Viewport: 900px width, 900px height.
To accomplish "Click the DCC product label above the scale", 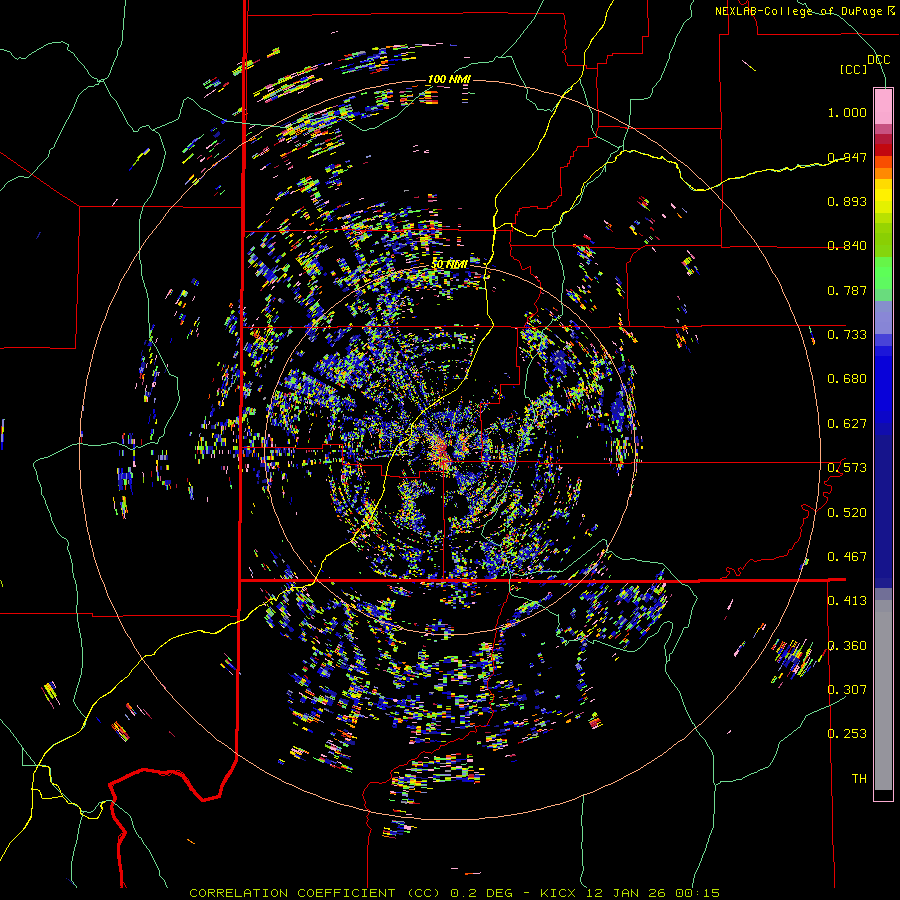I will [x=879, y=59].
